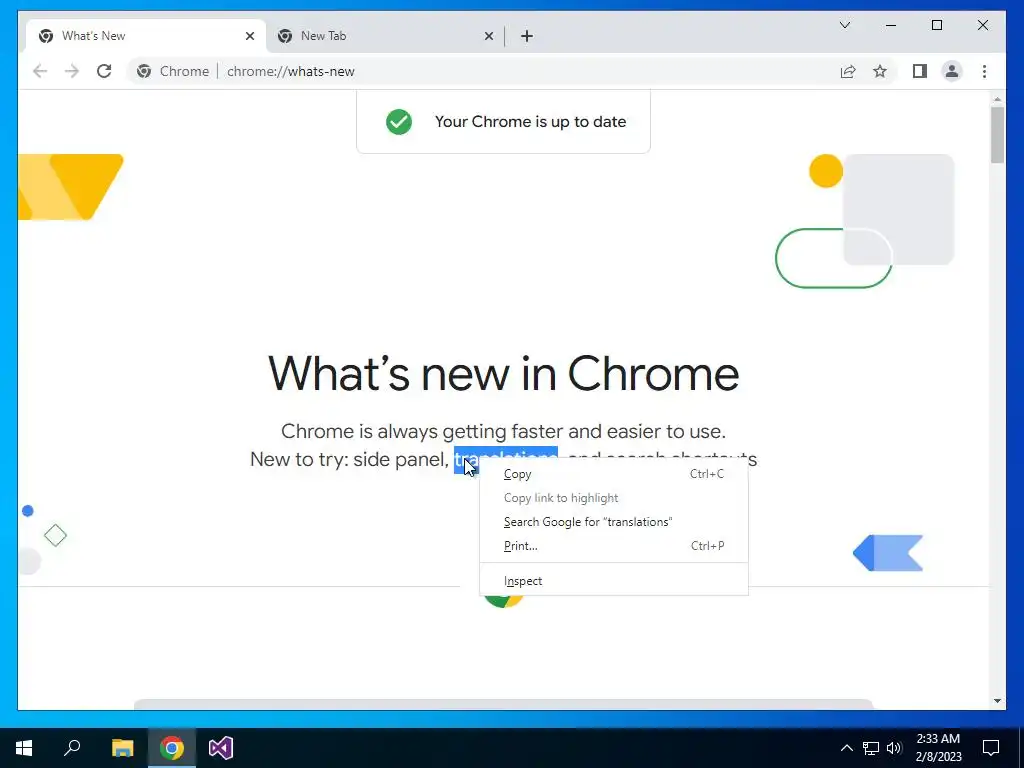Screen dimensions: 1024x768
Task: Open the profile avatar menu
Action: coord(952,71)
